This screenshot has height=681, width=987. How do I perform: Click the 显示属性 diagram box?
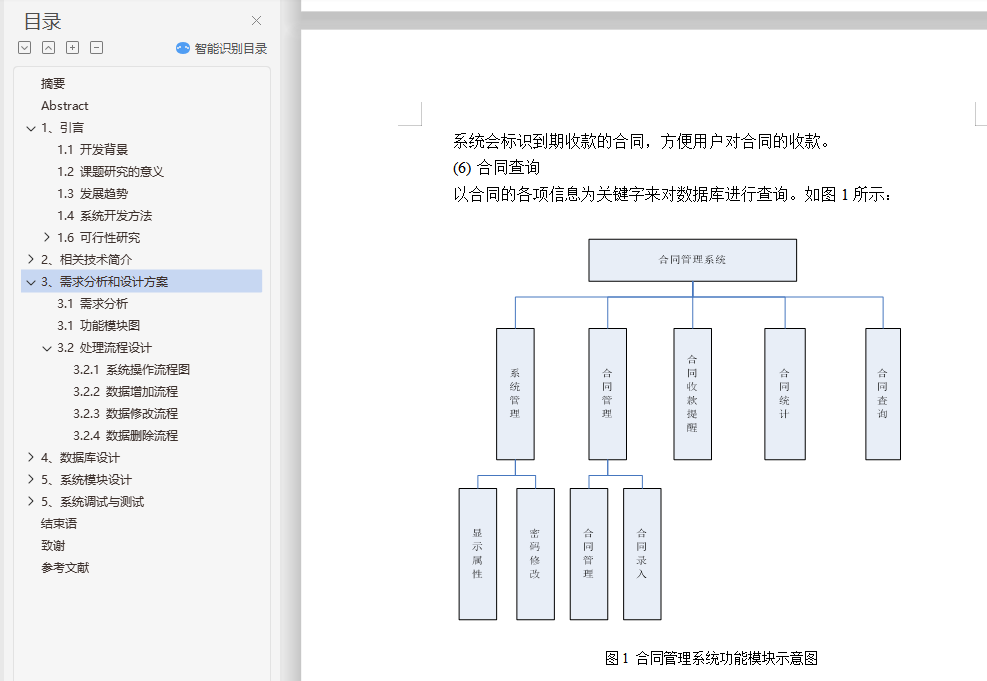[x=478, y=554]
